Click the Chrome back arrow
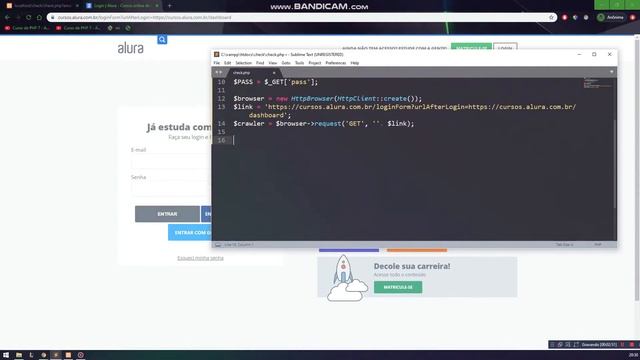The width and height of the screenshot is (640, 360). (x=7, y=18)
